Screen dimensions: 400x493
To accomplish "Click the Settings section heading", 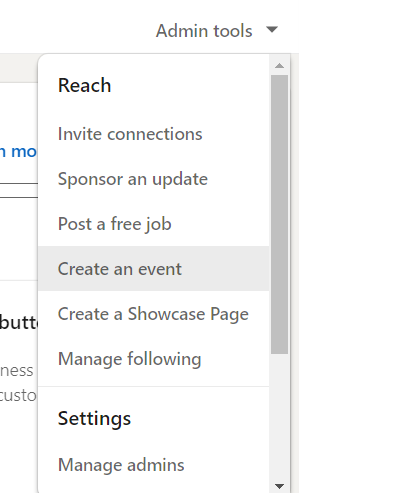I will 94,419.
